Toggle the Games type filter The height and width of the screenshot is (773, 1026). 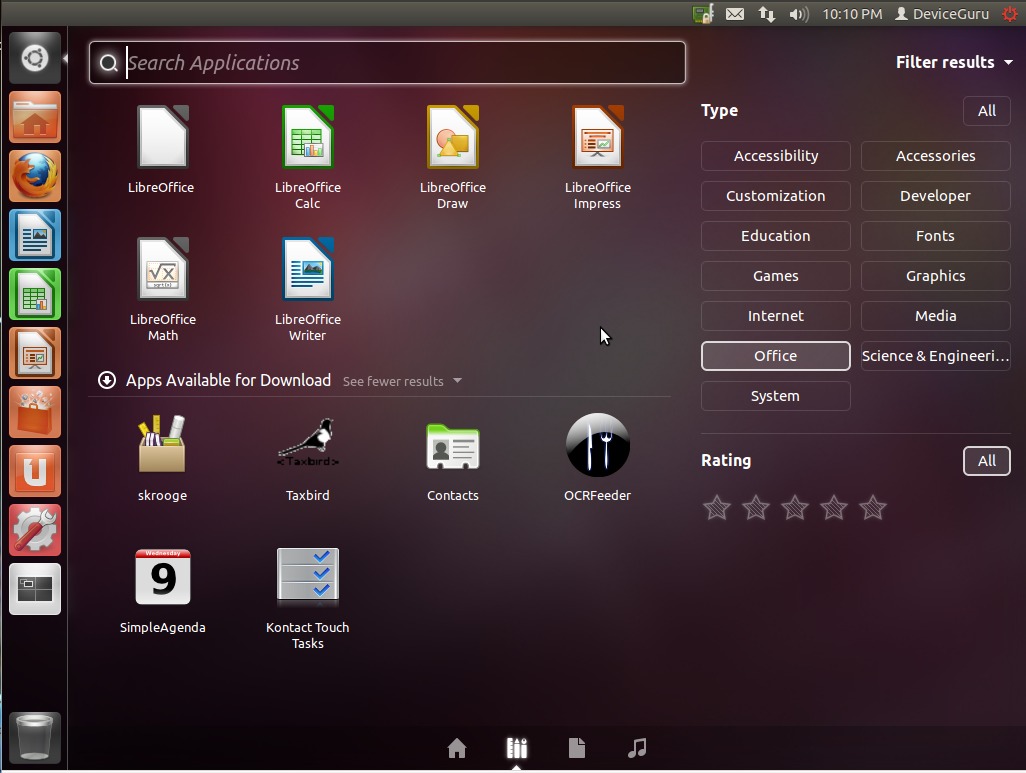point(775,276)
